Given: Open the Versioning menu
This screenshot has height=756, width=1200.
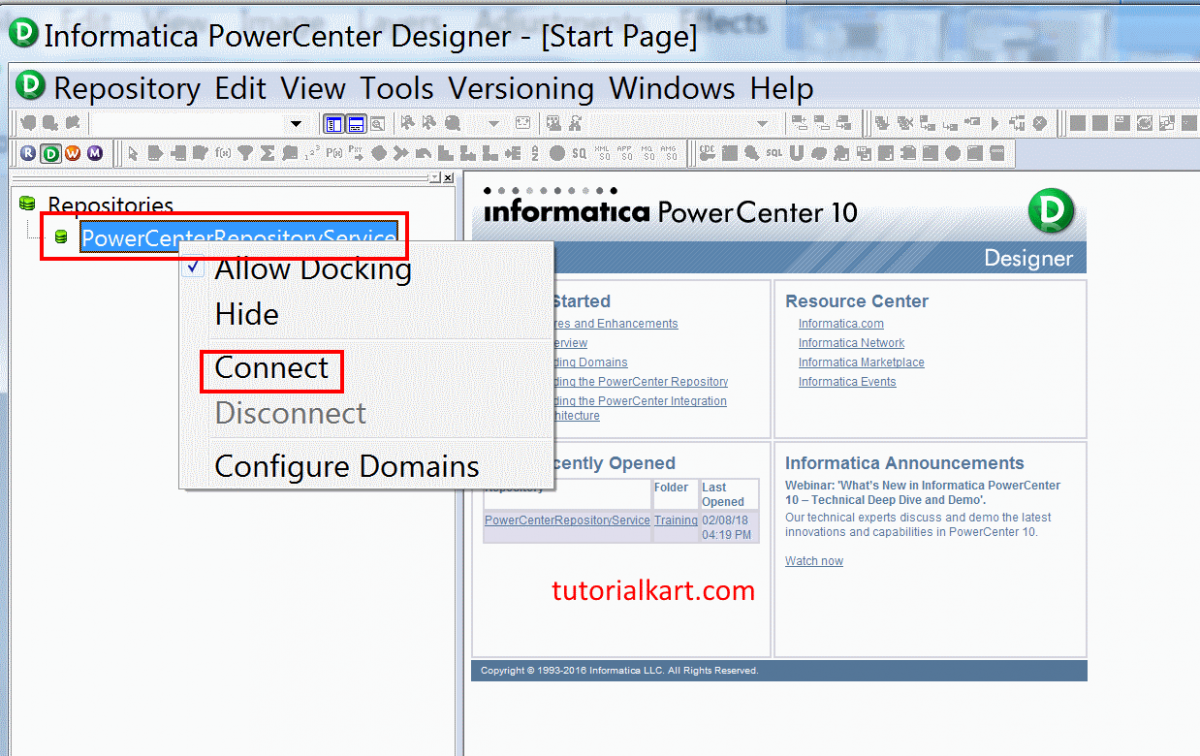Looking at the screenshot, I should tap(521, 88).
